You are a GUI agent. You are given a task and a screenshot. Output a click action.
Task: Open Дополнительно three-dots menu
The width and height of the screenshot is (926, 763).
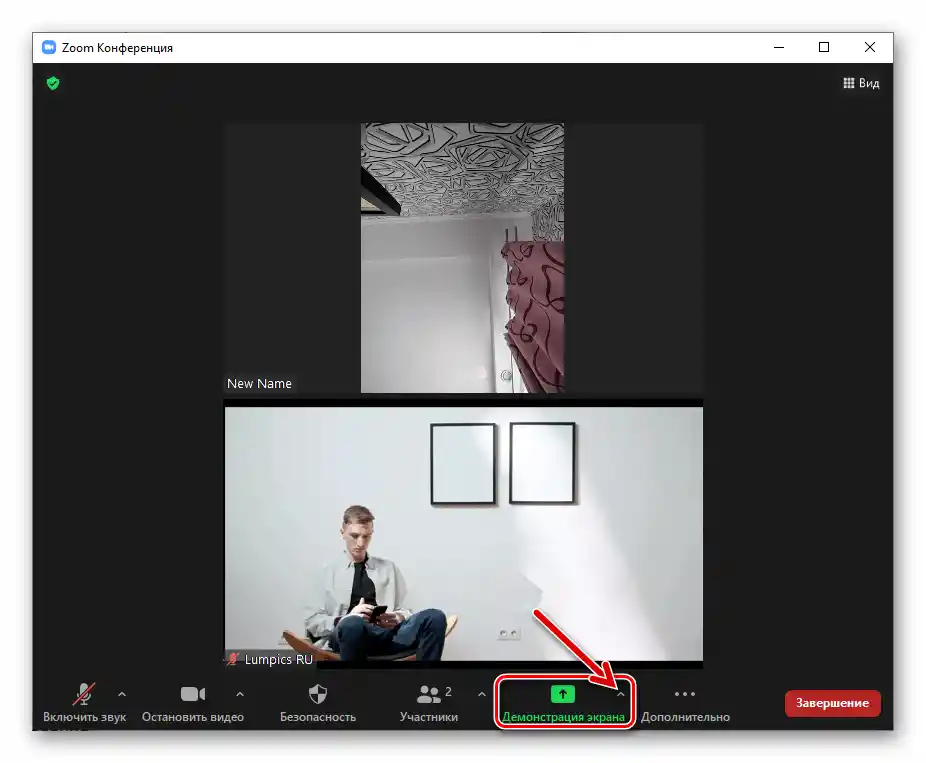(685, 703)
